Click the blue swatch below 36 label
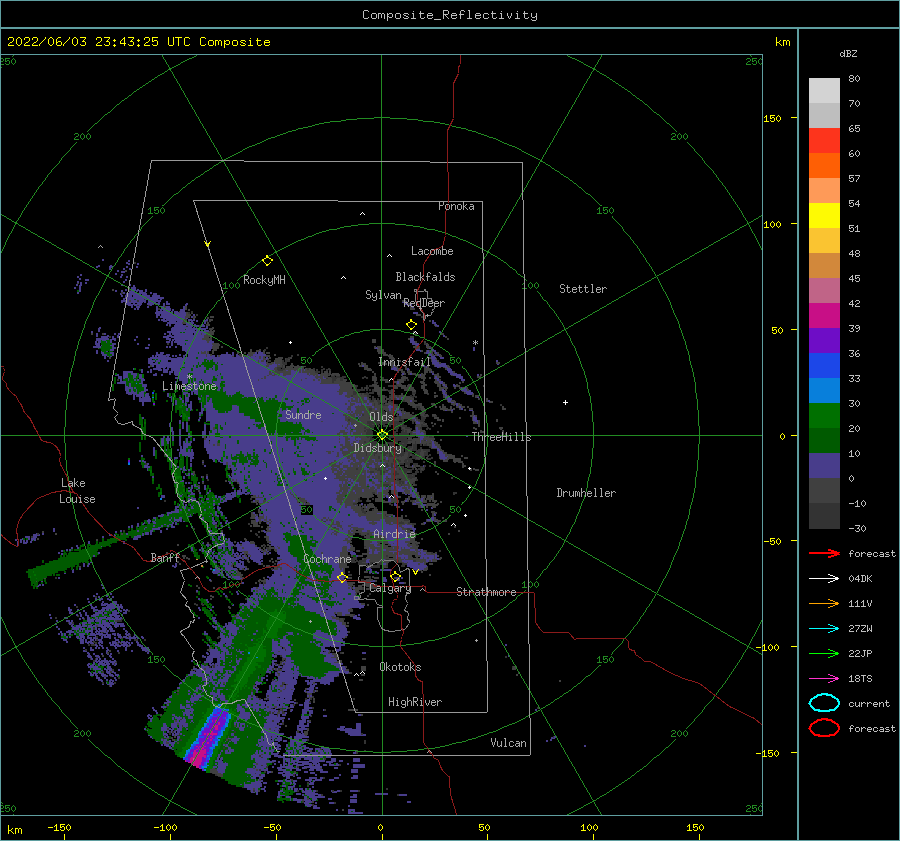The height and width of the screenshot is (841, 900). (824, 365)
